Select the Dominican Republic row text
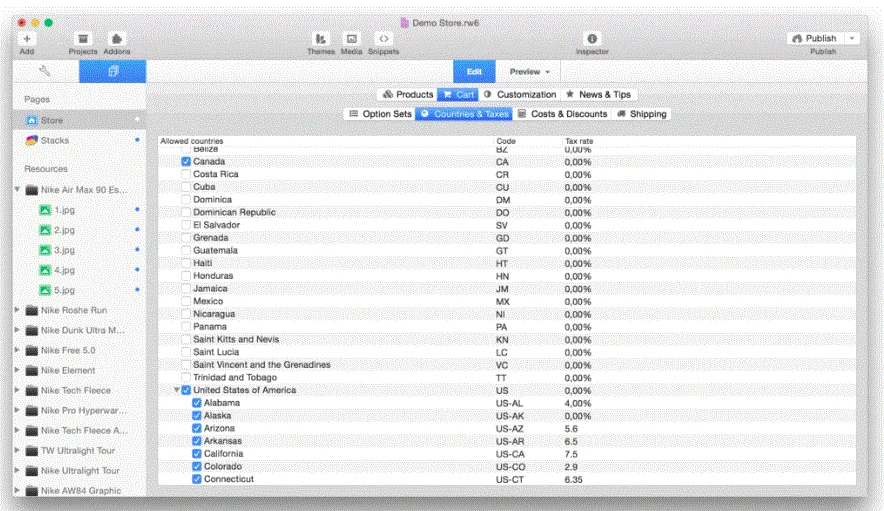This screenshot has width=884, height=511. (235, 212)
